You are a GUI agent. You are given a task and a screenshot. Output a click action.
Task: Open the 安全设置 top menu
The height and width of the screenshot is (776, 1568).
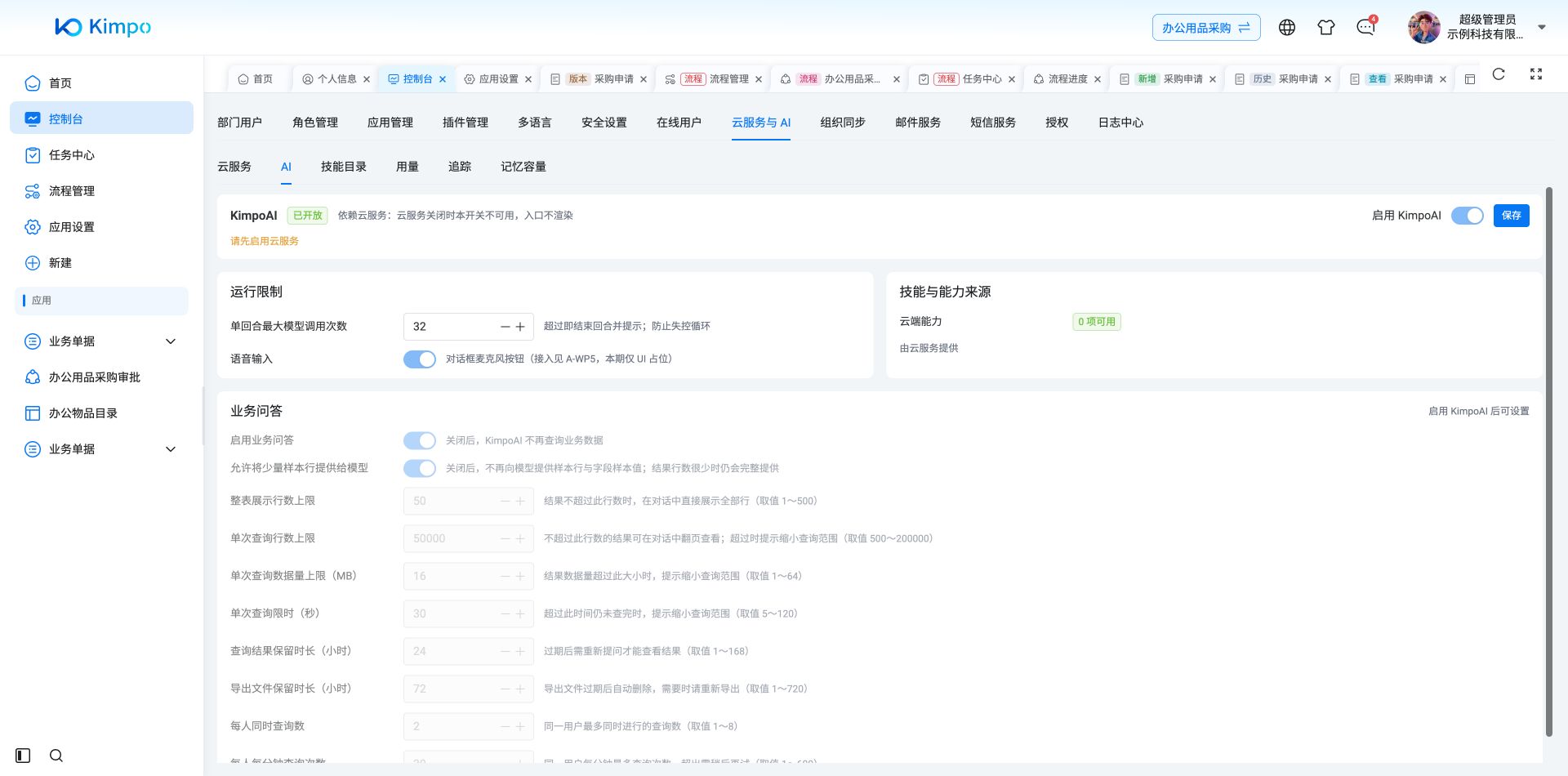coord(604,123)
